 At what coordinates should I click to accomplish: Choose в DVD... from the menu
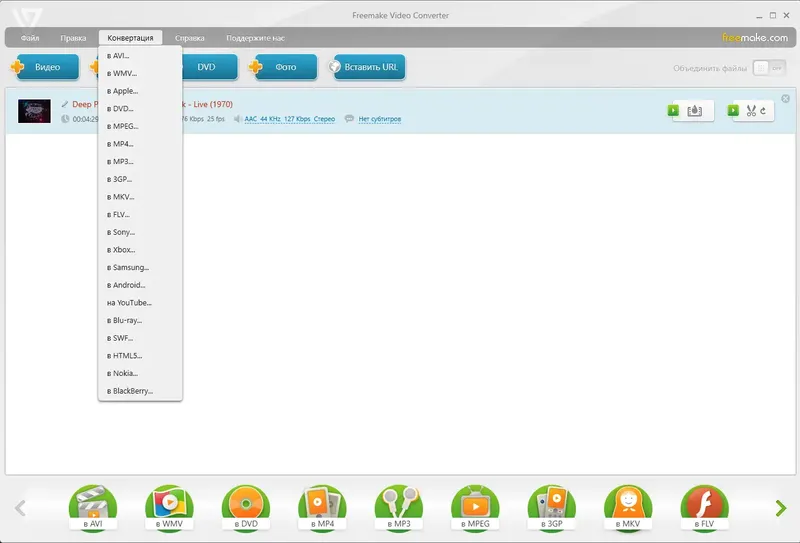[140, 109]
